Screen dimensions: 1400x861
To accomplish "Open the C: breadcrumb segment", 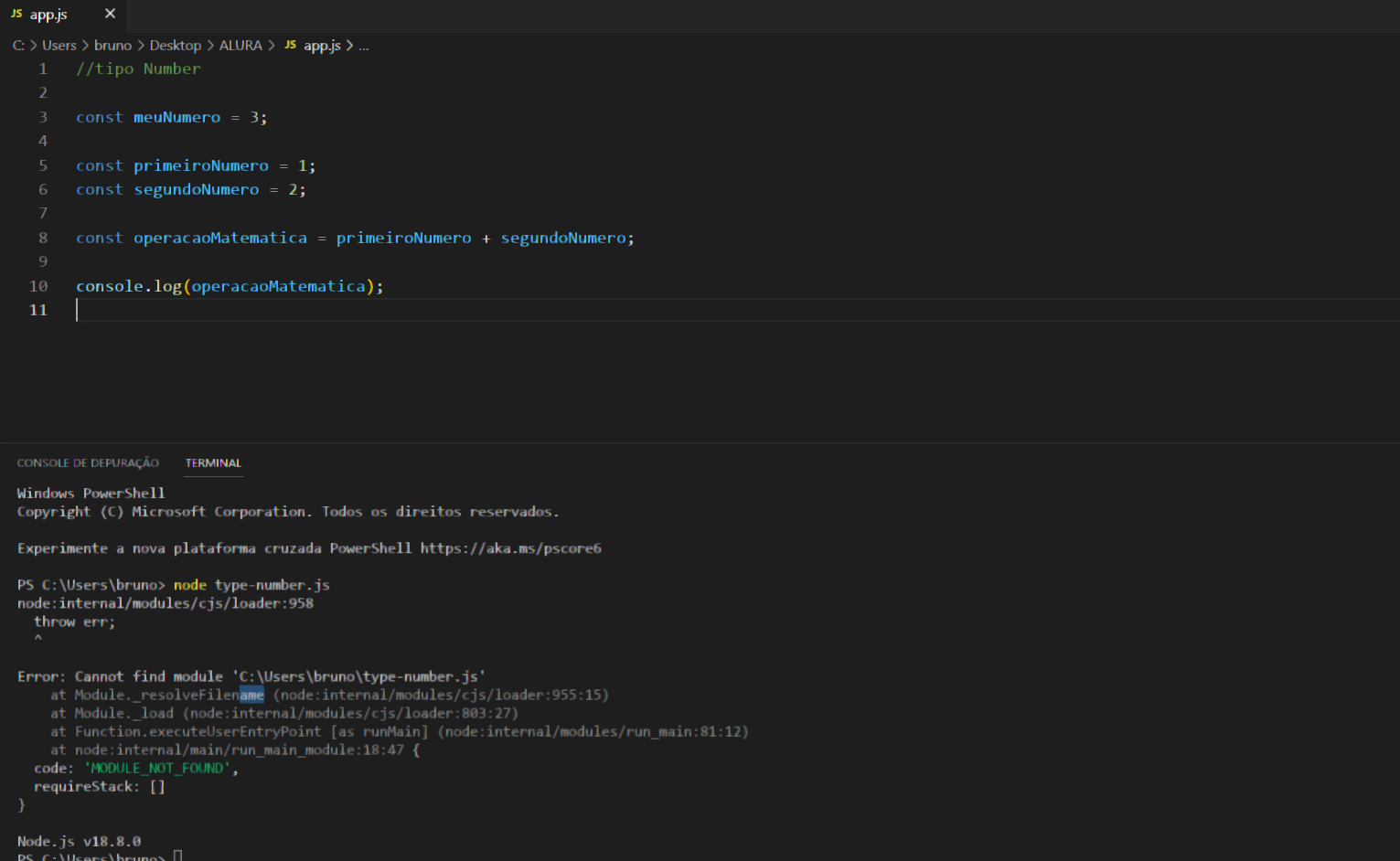I will 18,45.
